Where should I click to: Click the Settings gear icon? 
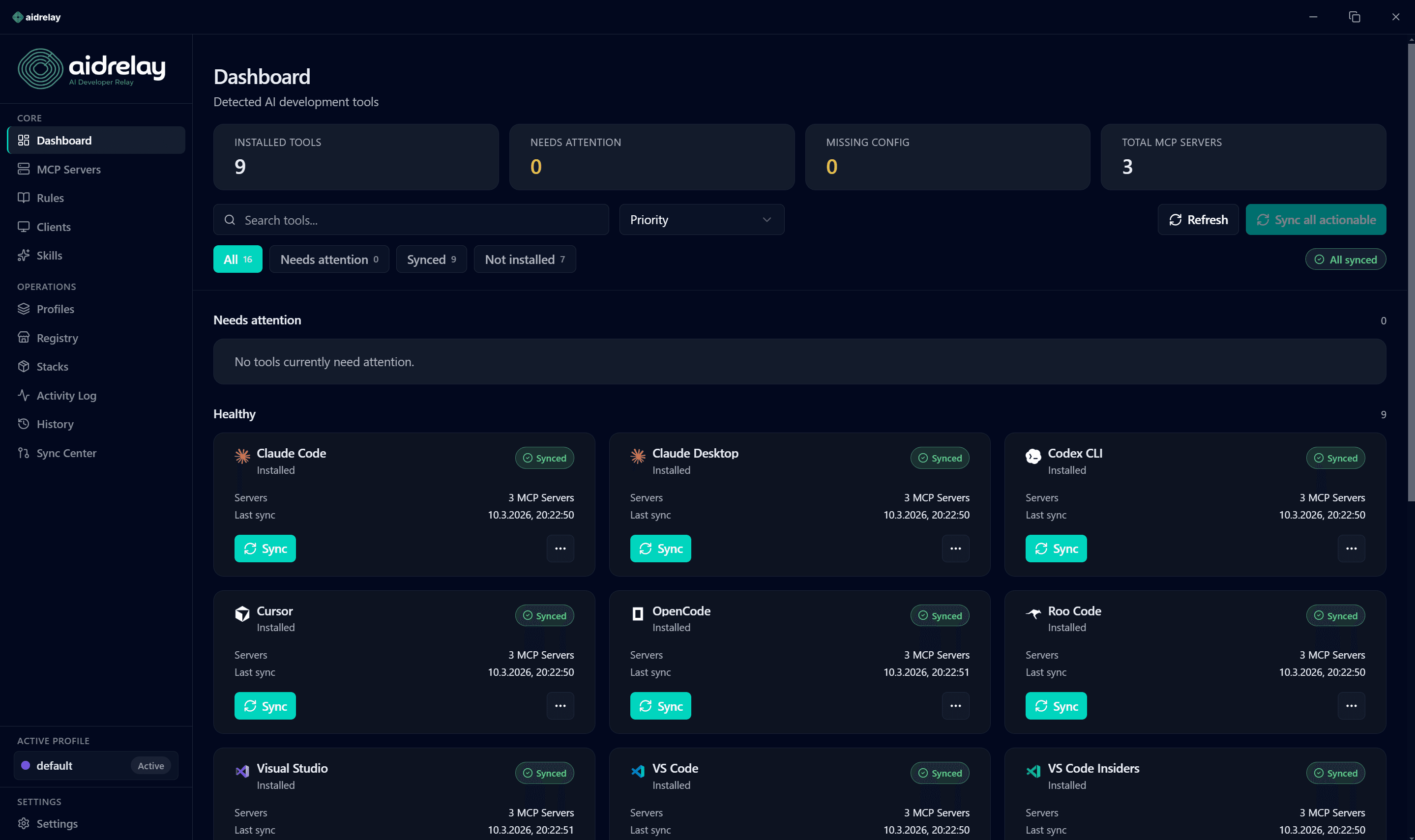coord(23,824)
